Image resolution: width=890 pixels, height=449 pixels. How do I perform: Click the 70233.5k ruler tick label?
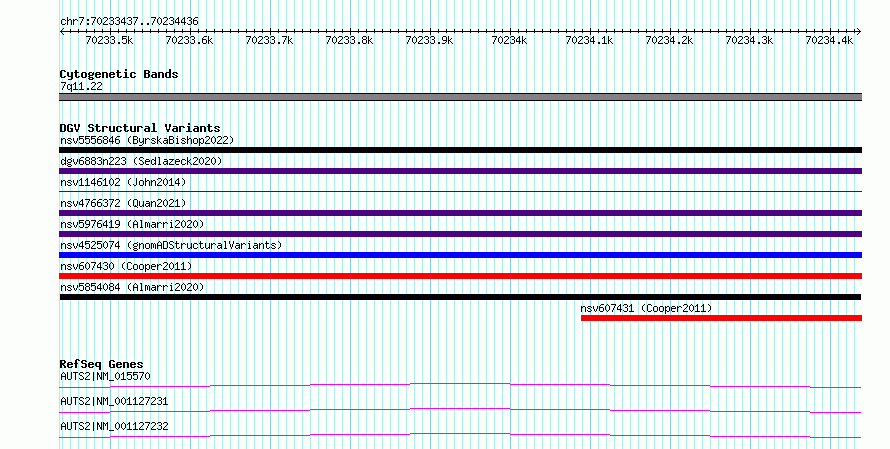tap(110, 40)
